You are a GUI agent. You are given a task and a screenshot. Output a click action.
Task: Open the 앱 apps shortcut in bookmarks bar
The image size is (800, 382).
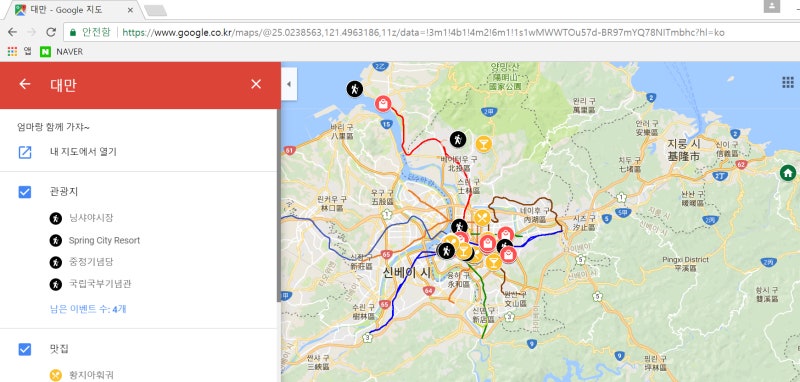point(19,52)
